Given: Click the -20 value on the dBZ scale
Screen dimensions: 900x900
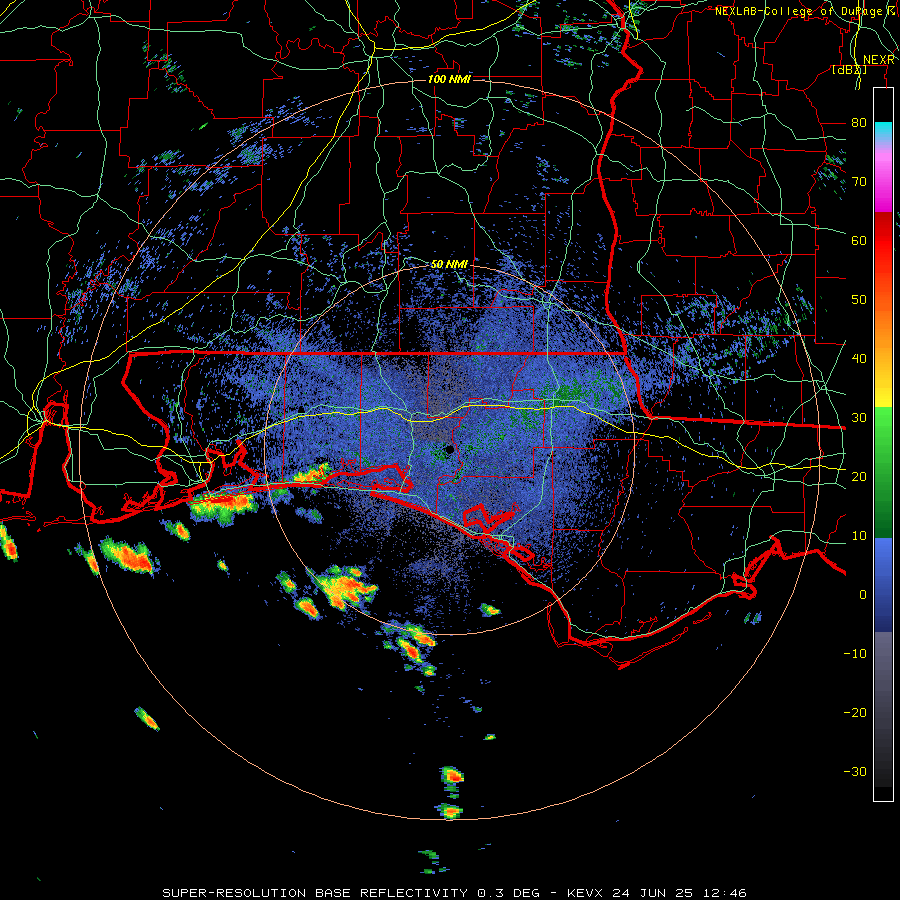Looking at the screenshot, I should click(855, 712).
